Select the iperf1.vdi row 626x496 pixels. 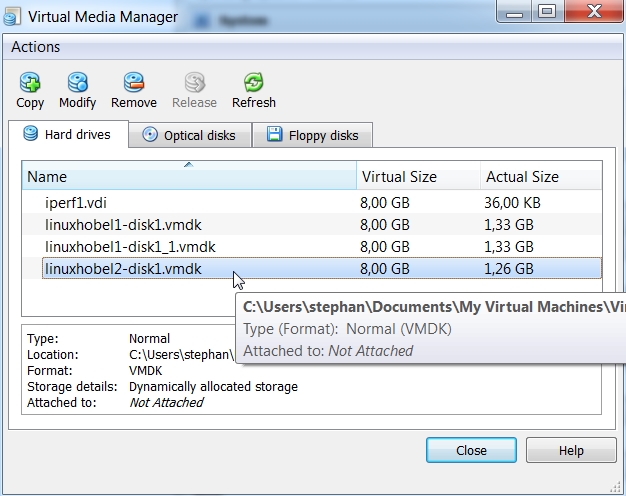pyautogui.click(x=312, y=203)
